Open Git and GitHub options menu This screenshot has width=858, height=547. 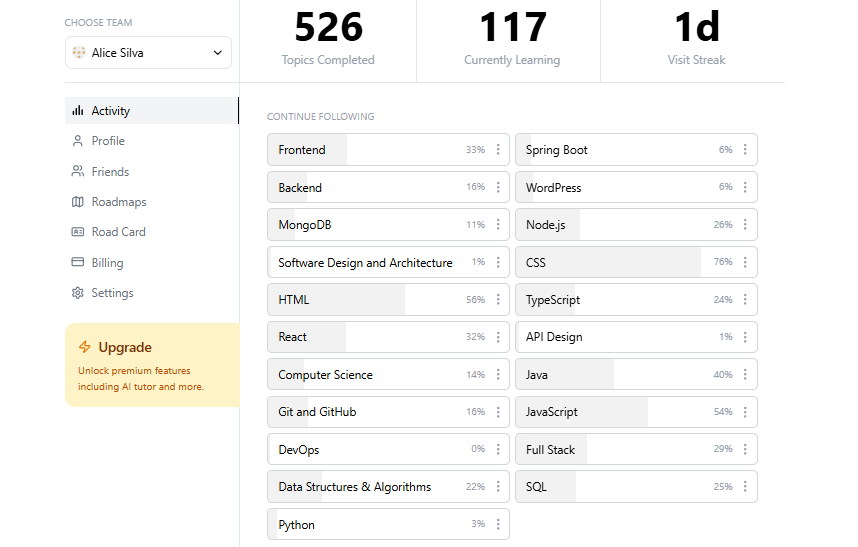(x=498, y=412)
